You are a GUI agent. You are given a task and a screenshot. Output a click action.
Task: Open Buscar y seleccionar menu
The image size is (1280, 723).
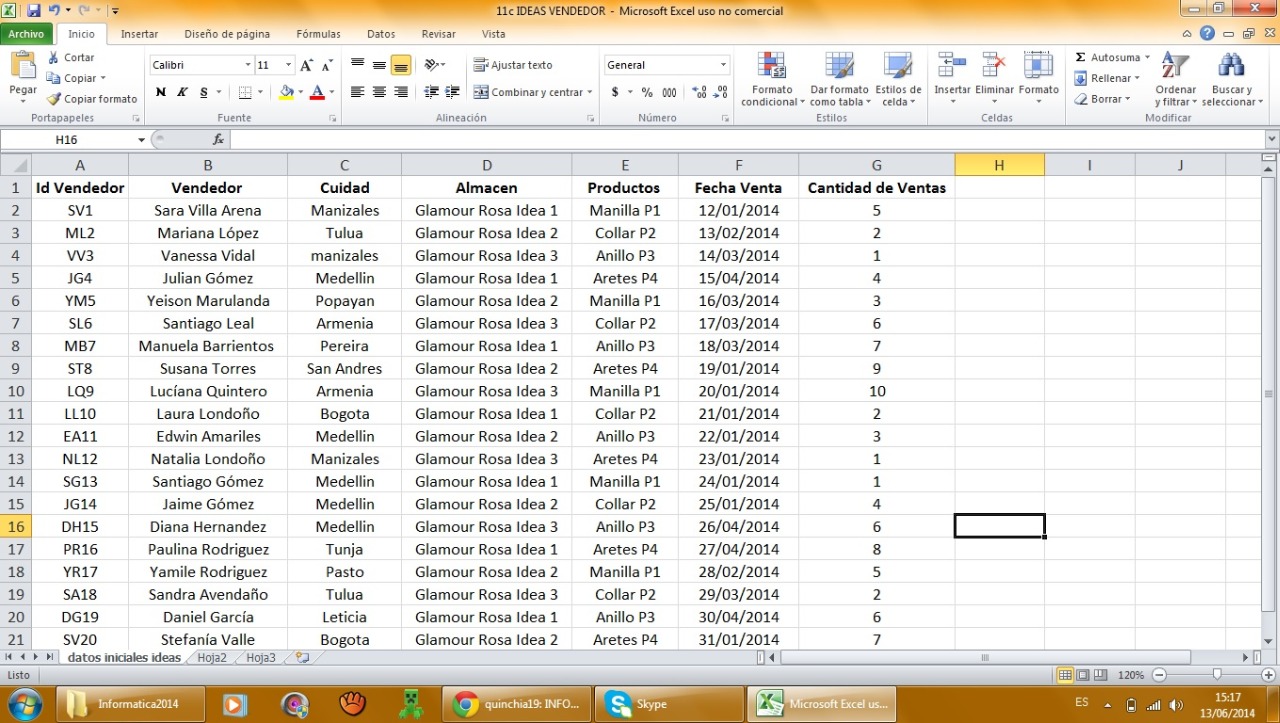1230,78
